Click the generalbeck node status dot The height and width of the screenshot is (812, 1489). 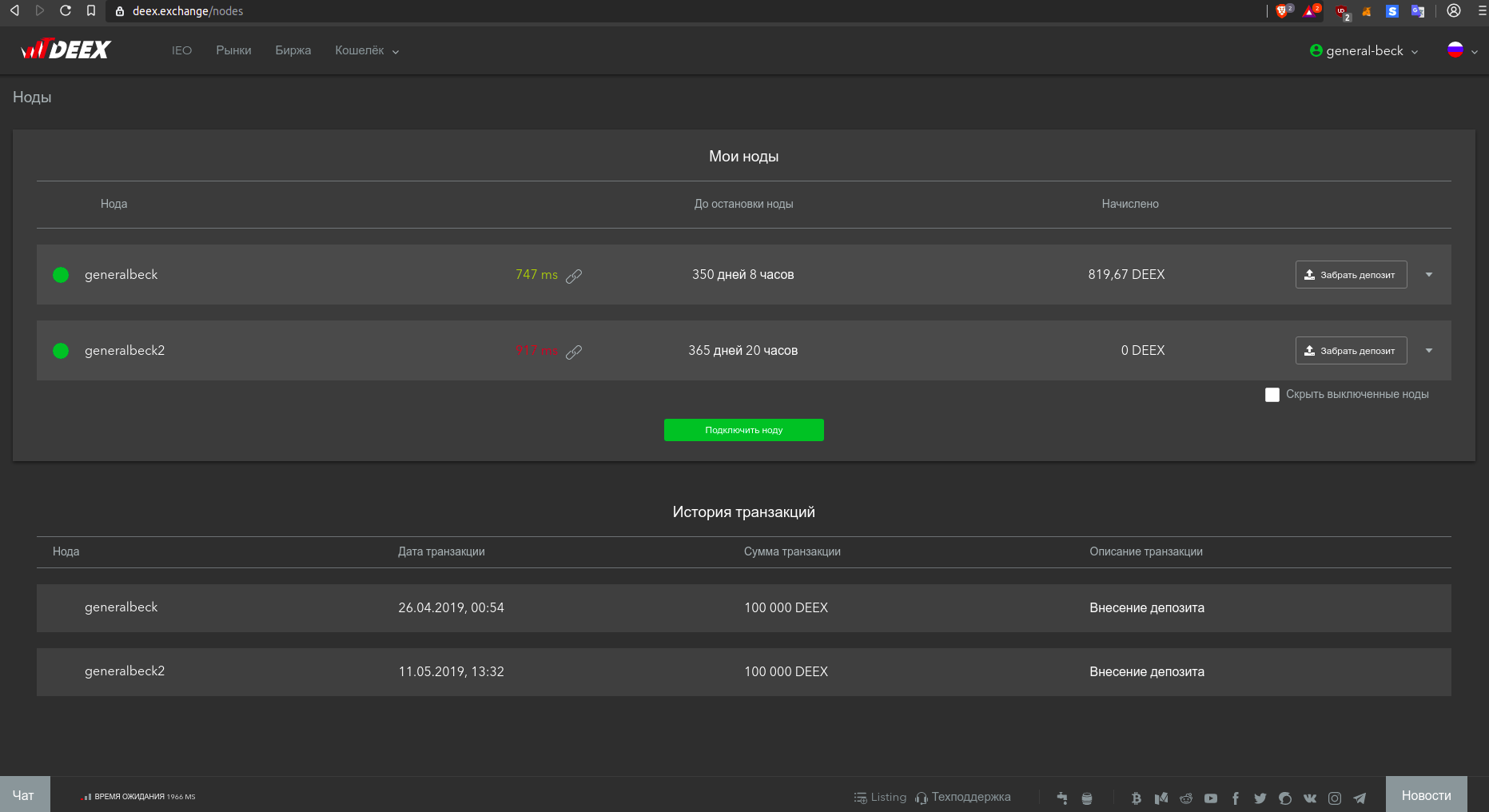(x=61, y=275)
